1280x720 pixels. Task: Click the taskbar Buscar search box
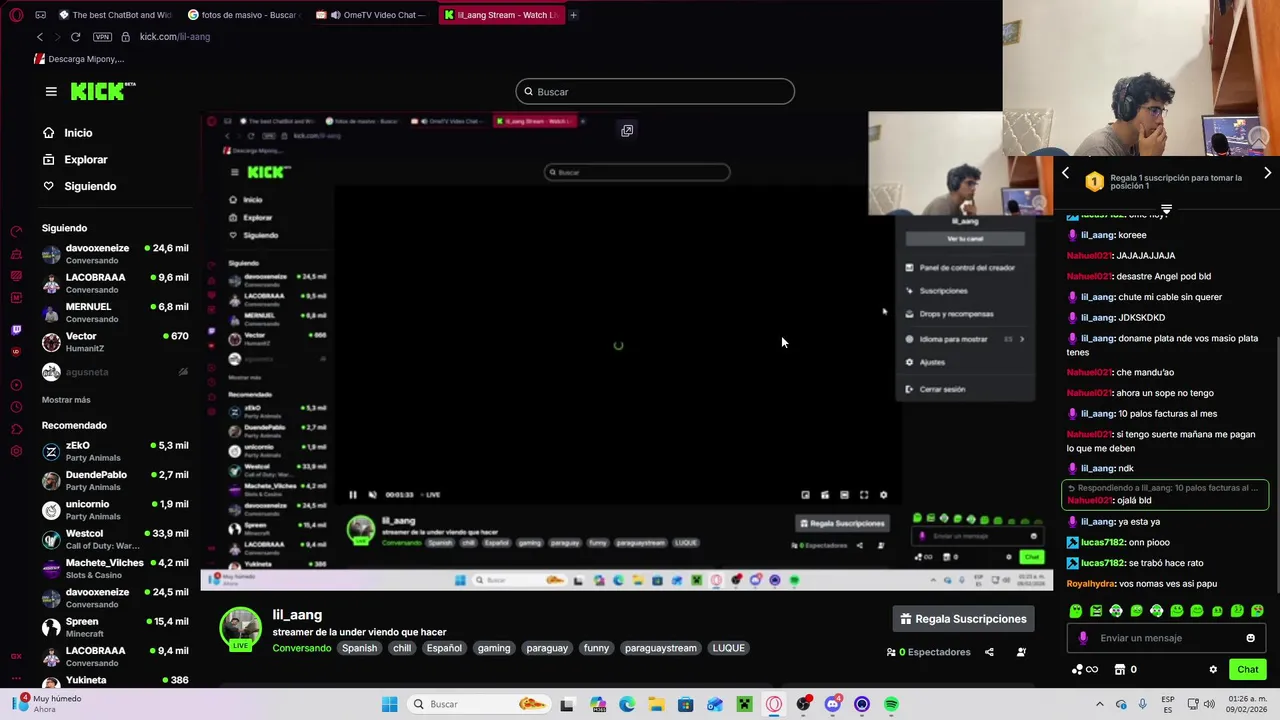(x=478, y=704)
